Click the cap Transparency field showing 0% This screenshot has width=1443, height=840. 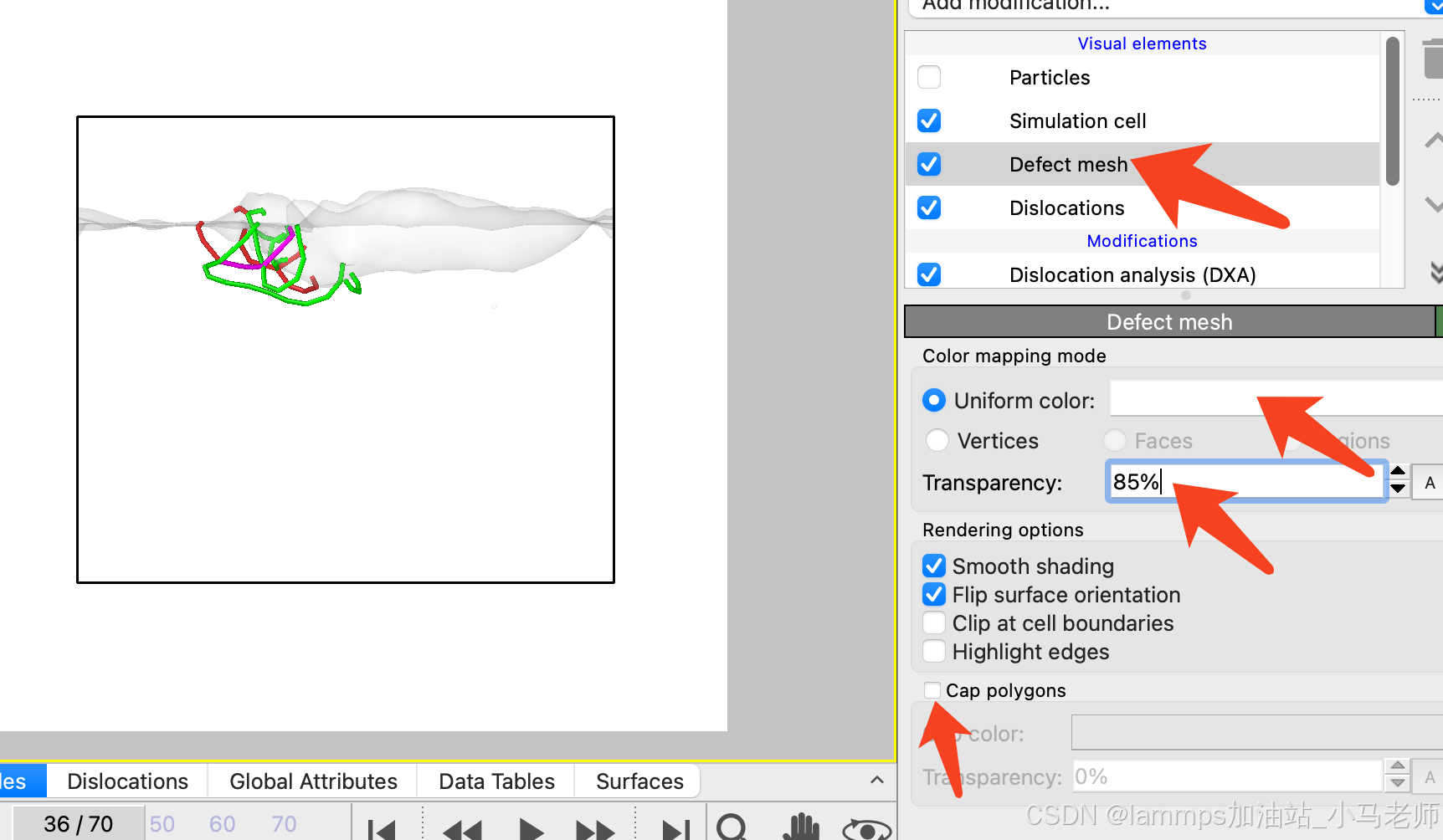pyautogui.click(x=1226, y=776)
